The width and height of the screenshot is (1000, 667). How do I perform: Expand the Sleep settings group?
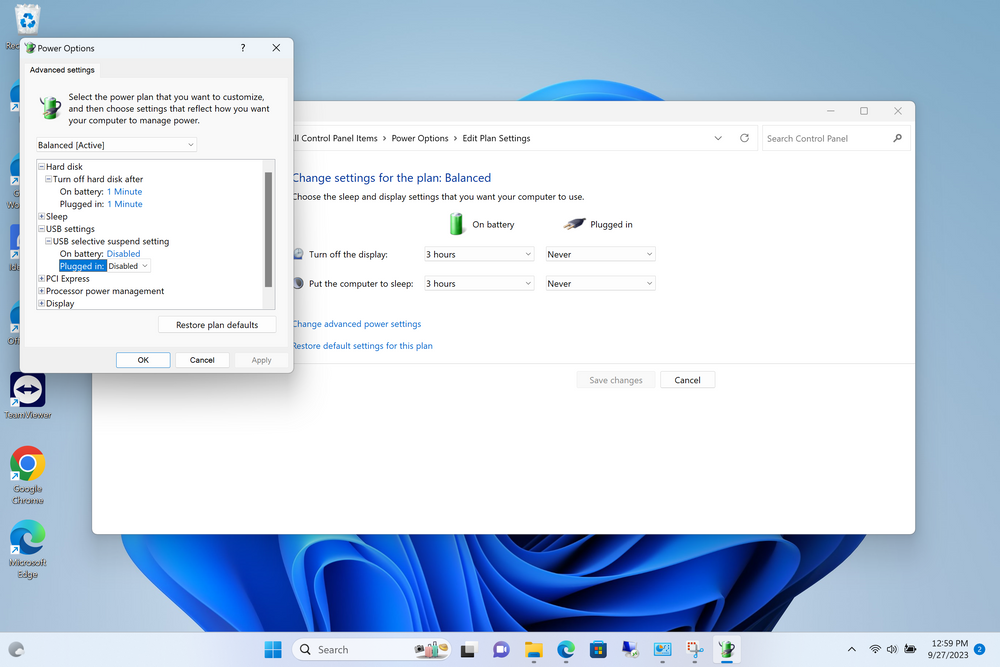pos(41,216)
